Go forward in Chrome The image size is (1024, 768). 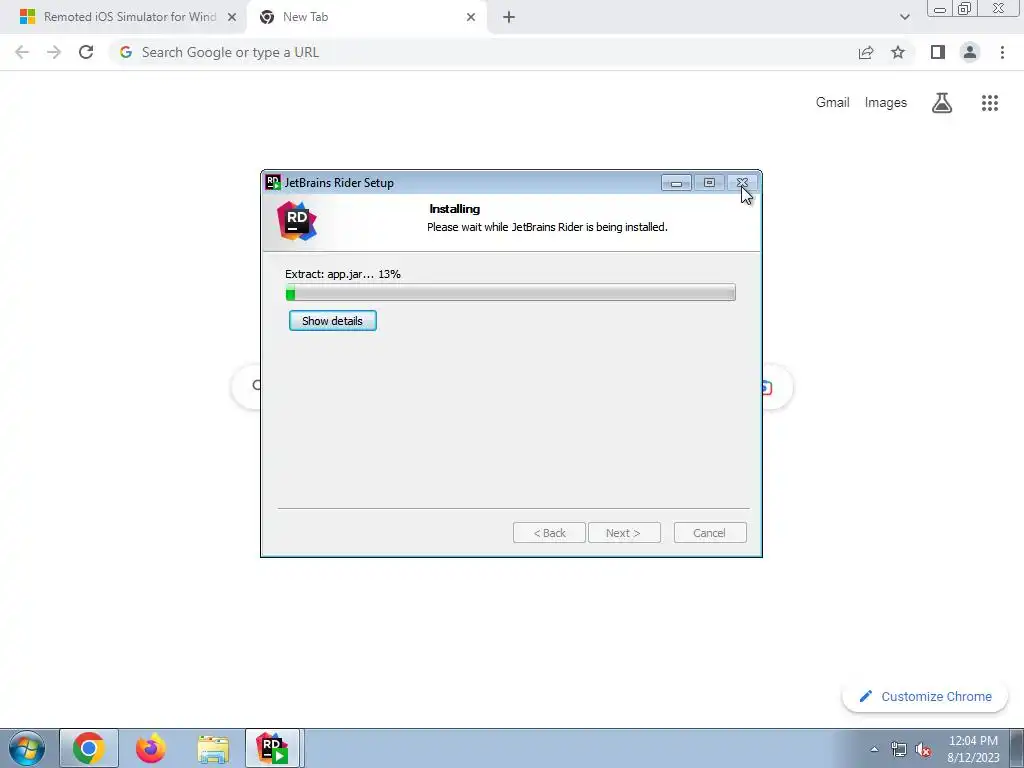tap(54, 52)
